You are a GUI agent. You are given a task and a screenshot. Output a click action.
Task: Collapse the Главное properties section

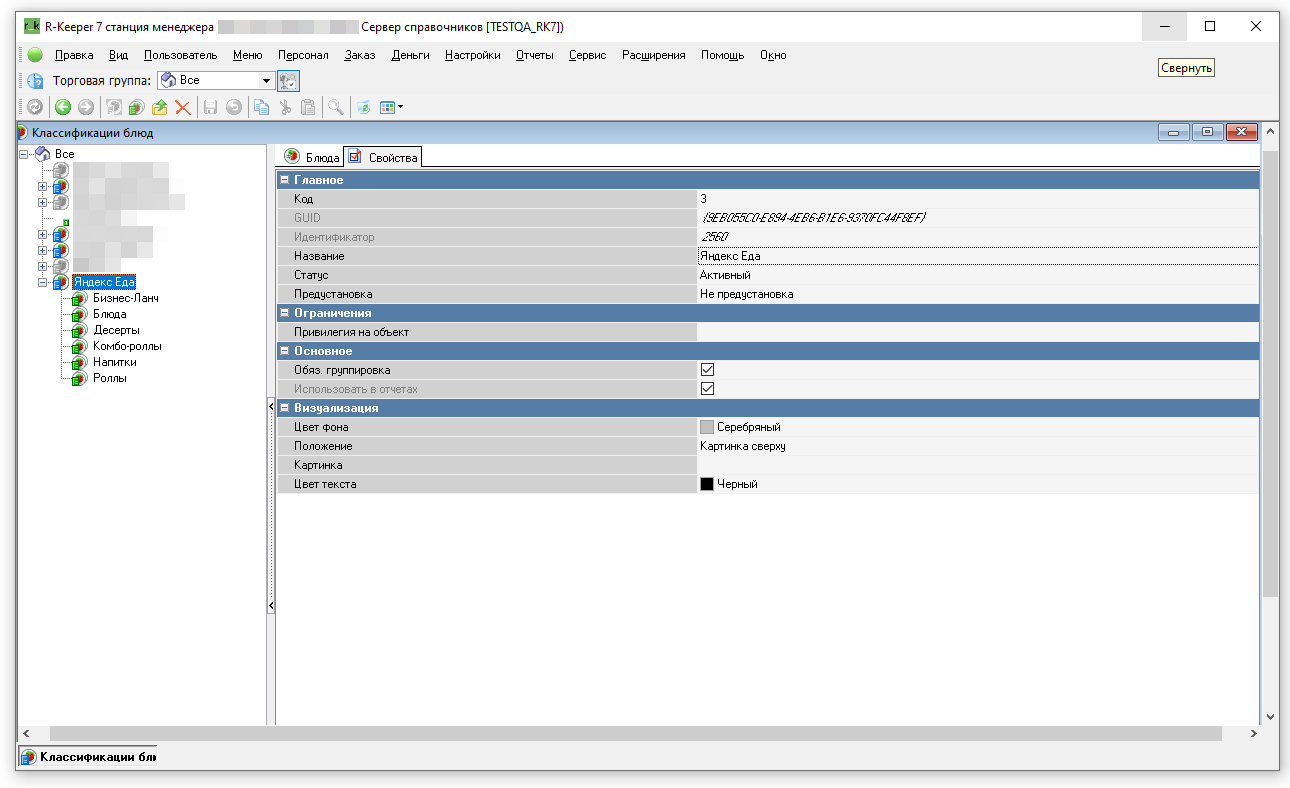point(285,180)
